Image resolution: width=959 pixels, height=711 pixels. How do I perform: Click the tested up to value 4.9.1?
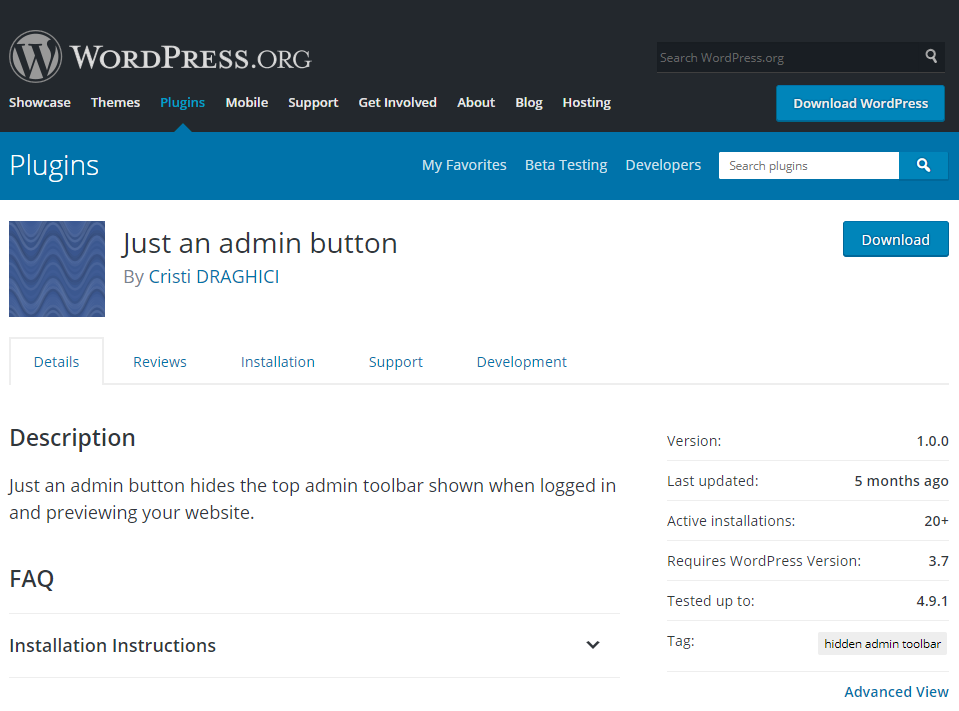pyautogui.click(x=932, y=601)
